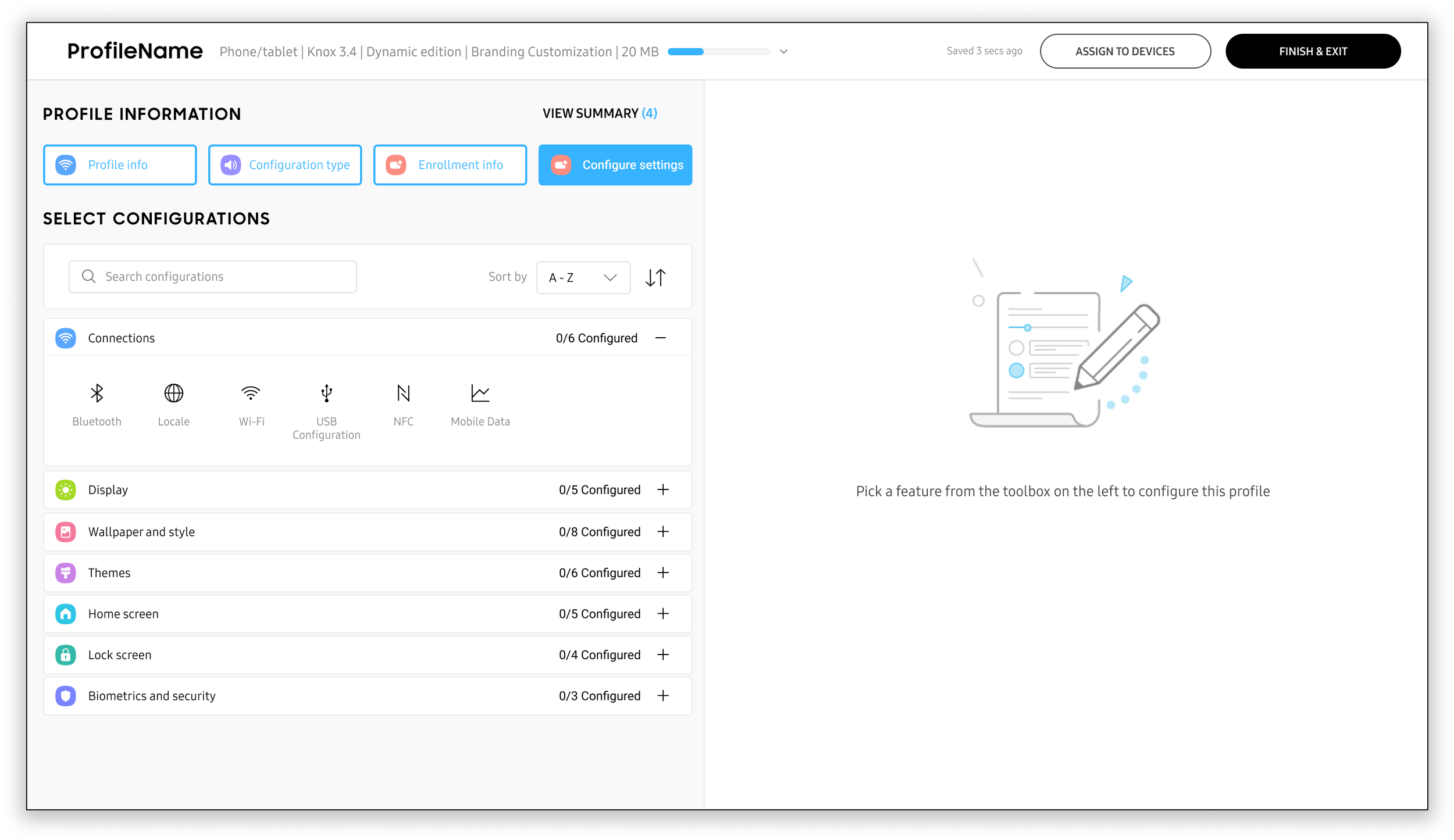Switch to the Profile info tab
Screen dimensions: 1454x840
pos(120,165)
